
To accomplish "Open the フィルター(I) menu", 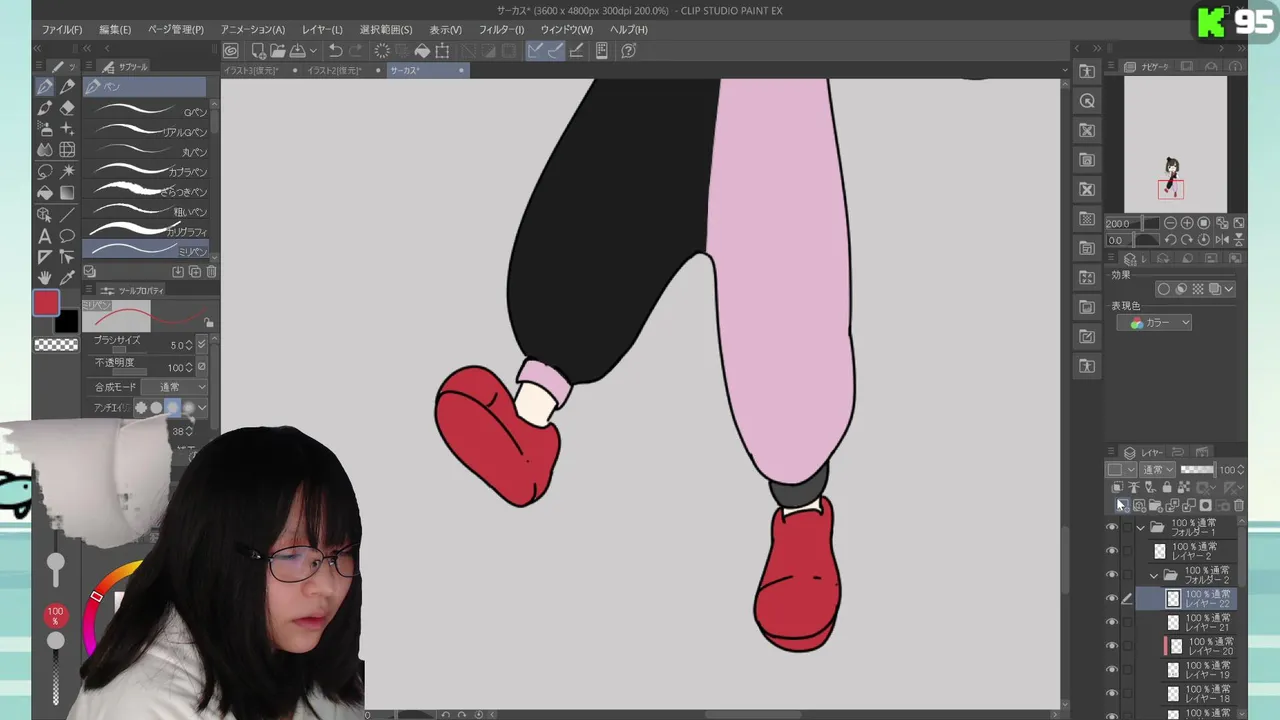I will click(501, 30).
